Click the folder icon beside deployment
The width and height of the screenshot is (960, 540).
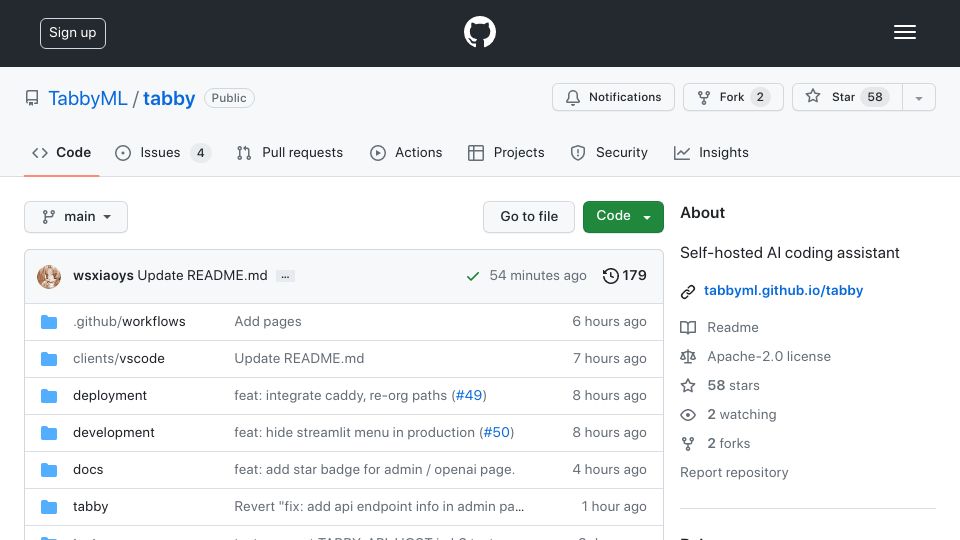[x=49, y=396]
